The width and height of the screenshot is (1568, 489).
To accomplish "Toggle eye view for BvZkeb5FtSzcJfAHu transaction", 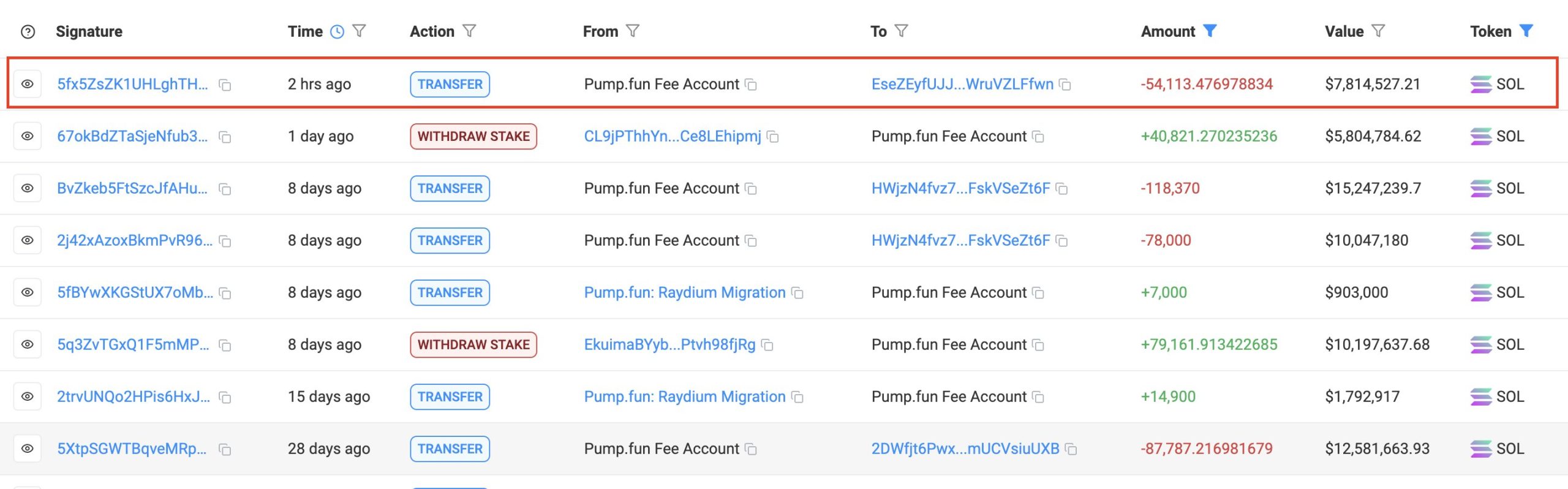I will 28,188.
